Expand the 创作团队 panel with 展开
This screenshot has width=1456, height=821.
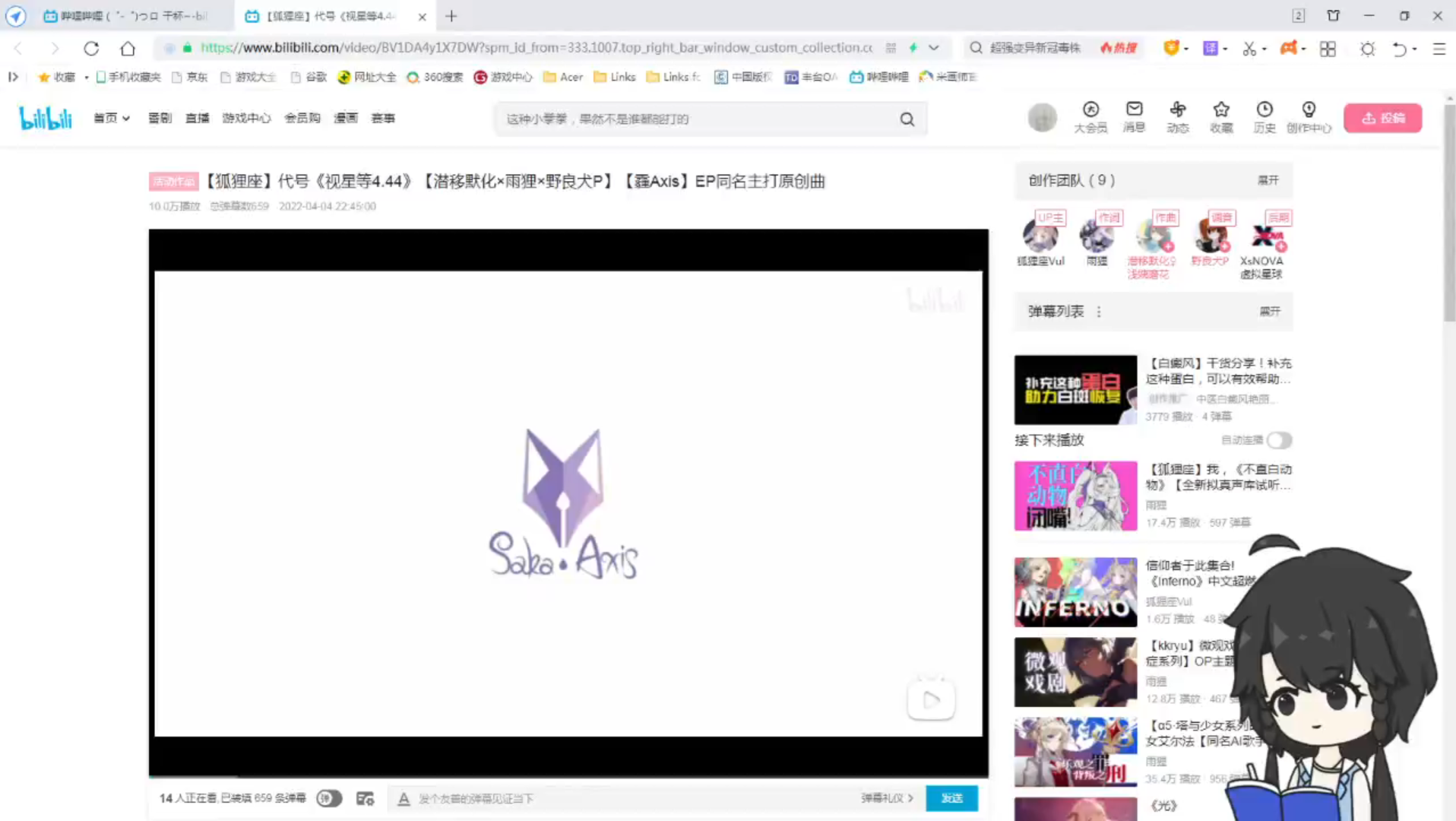point(1268,180)
